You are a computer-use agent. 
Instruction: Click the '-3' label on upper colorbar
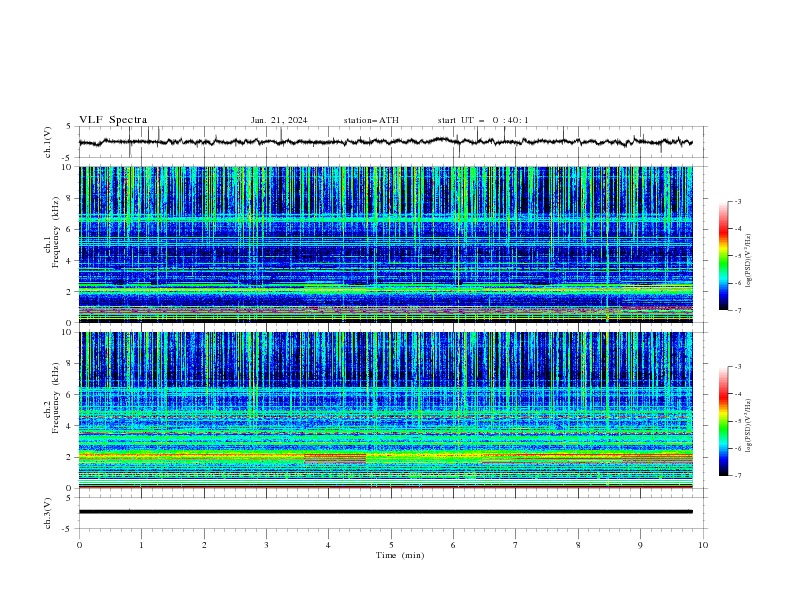coord(737,201)
